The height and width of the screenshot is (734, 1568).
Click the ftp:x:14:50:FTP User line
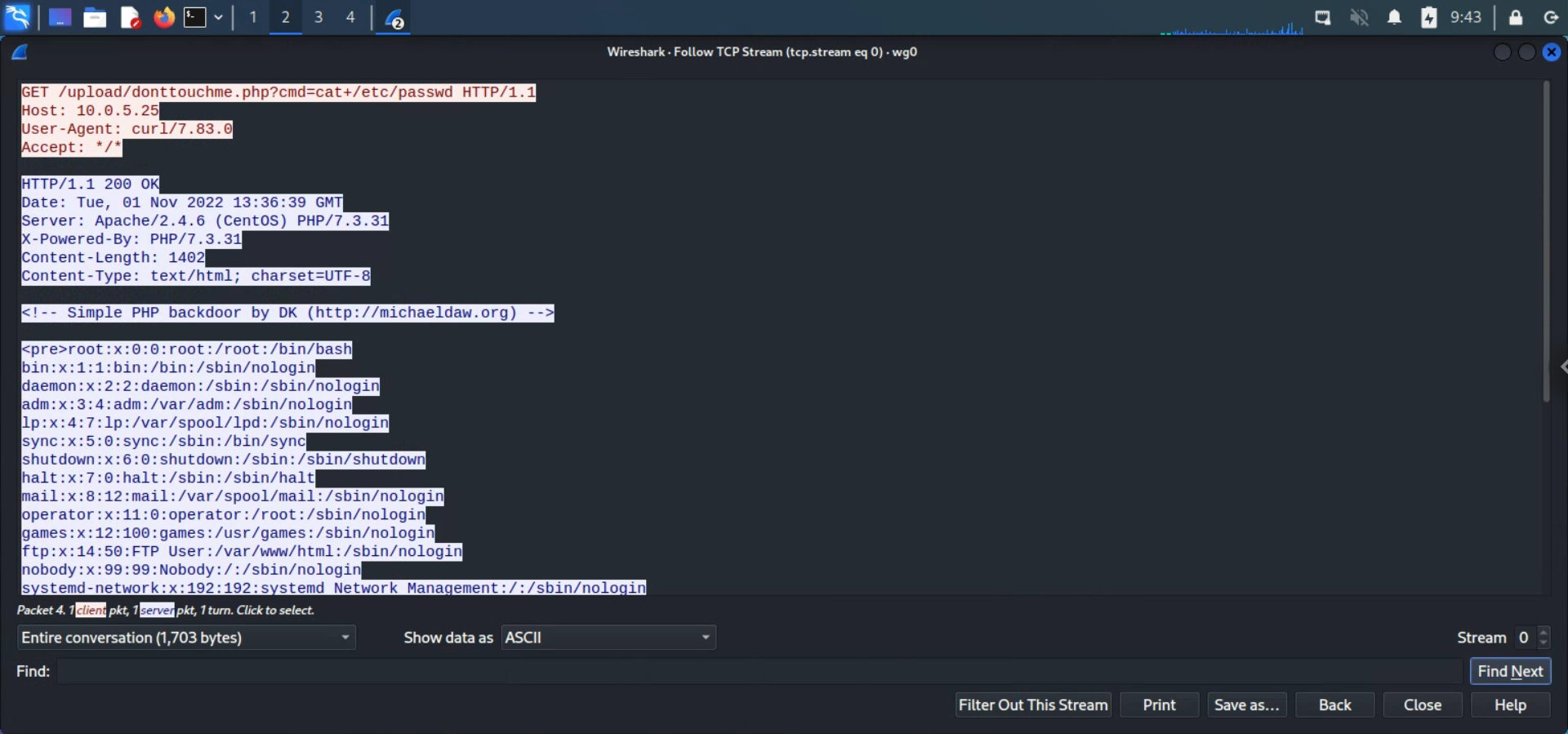[242, 551]
